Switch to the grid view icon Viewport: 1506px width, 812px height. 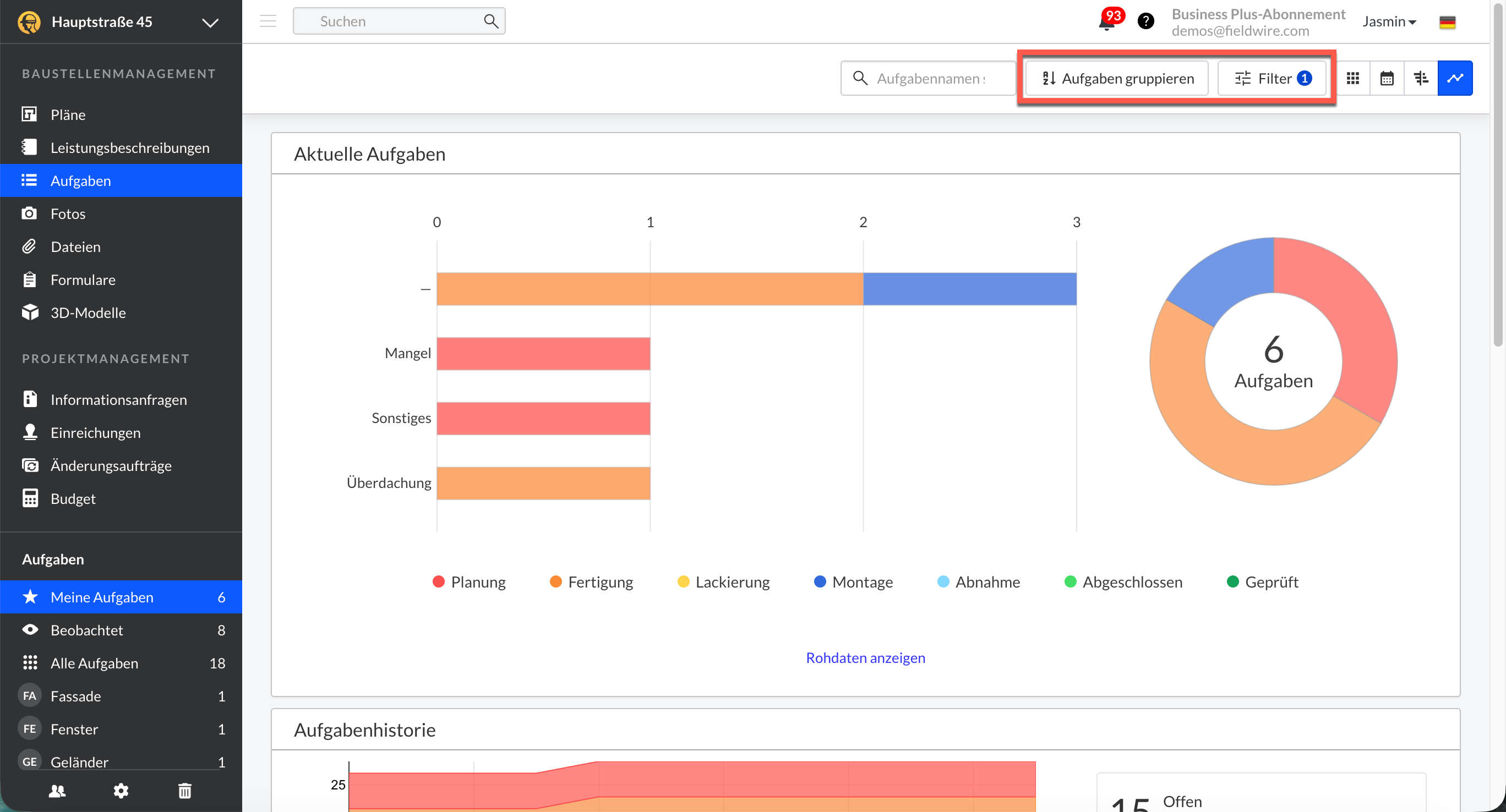point(1352,78)
